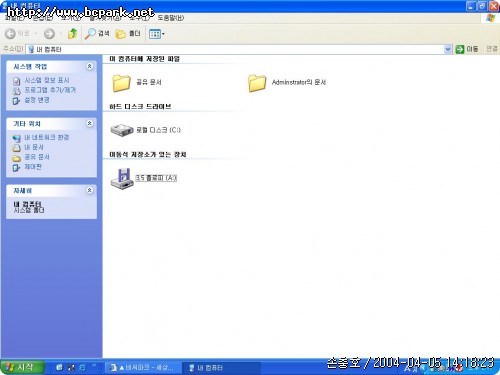The image size is (500, 375).
Task: Launch Internet Explorer from quick launch
Action: coord(82,368)
